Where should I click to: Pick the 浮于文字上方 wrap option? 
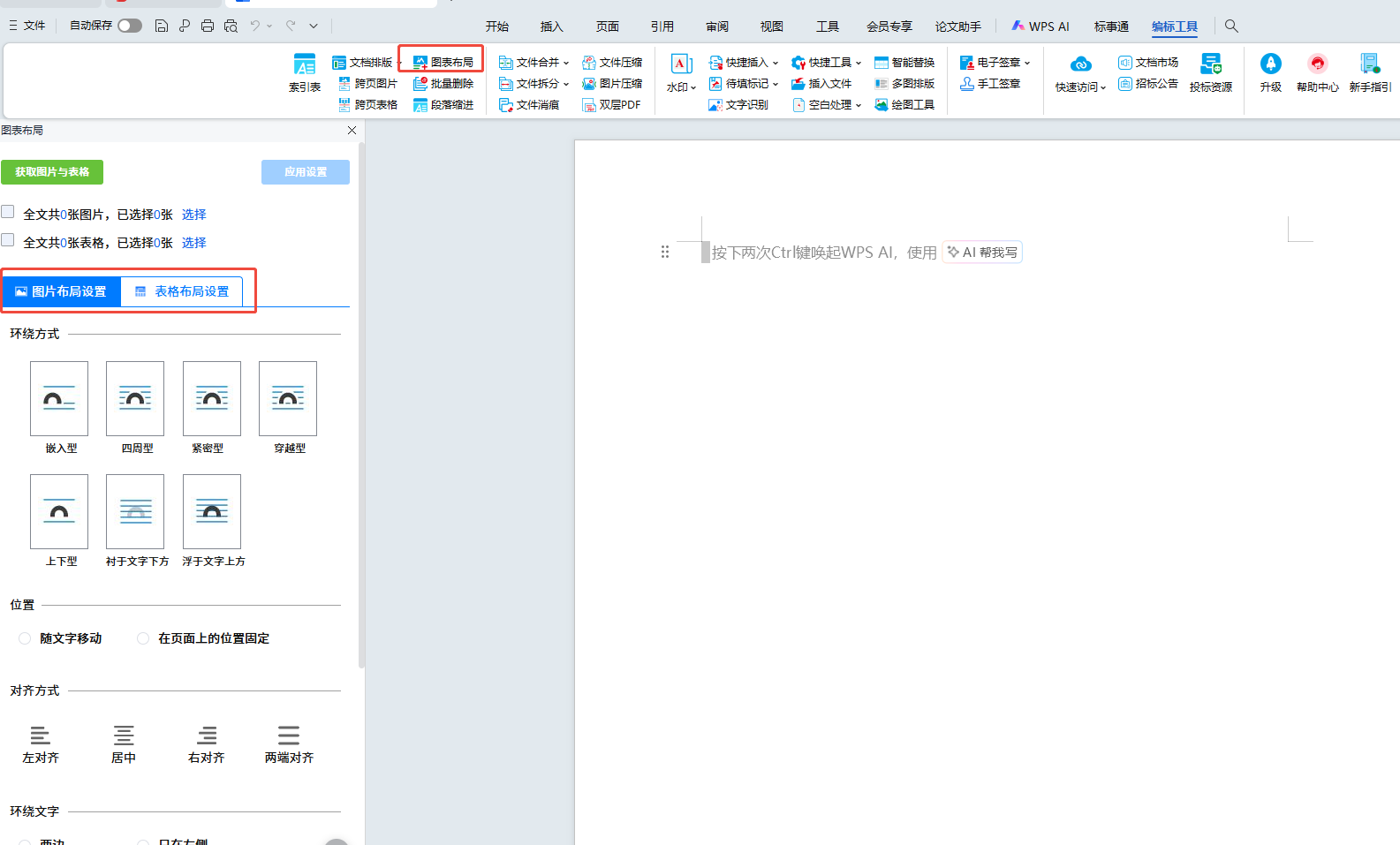pyautogui.click(x=212, y=512)
